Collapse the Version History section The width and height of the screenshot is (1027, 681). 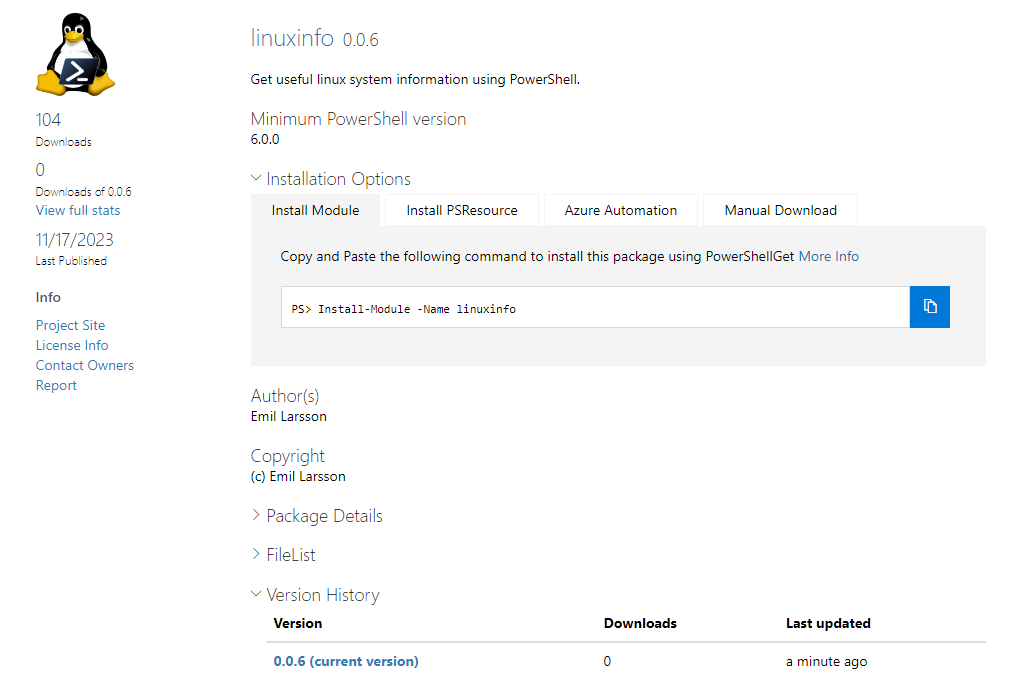click(315, 595)
